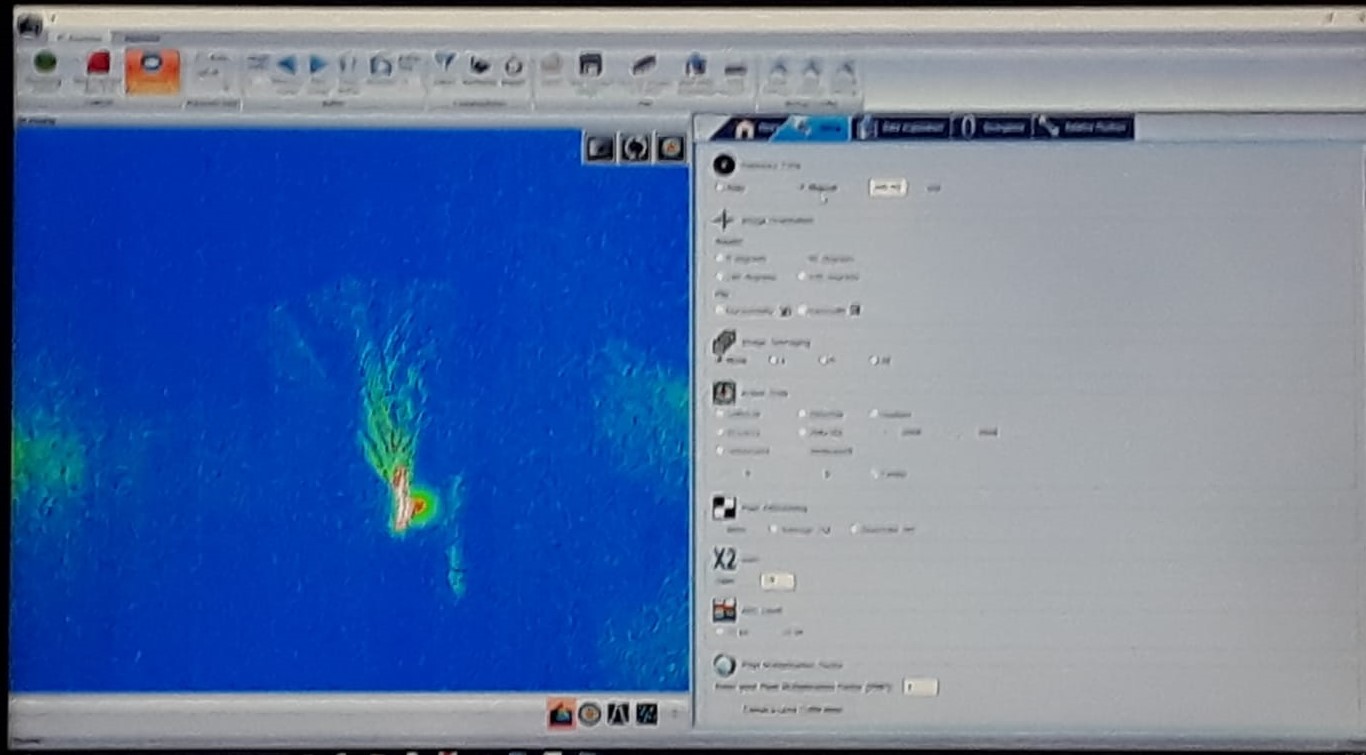Click the exposure time value input field
The image size is (1366, 755).
(x=887, y=187)
